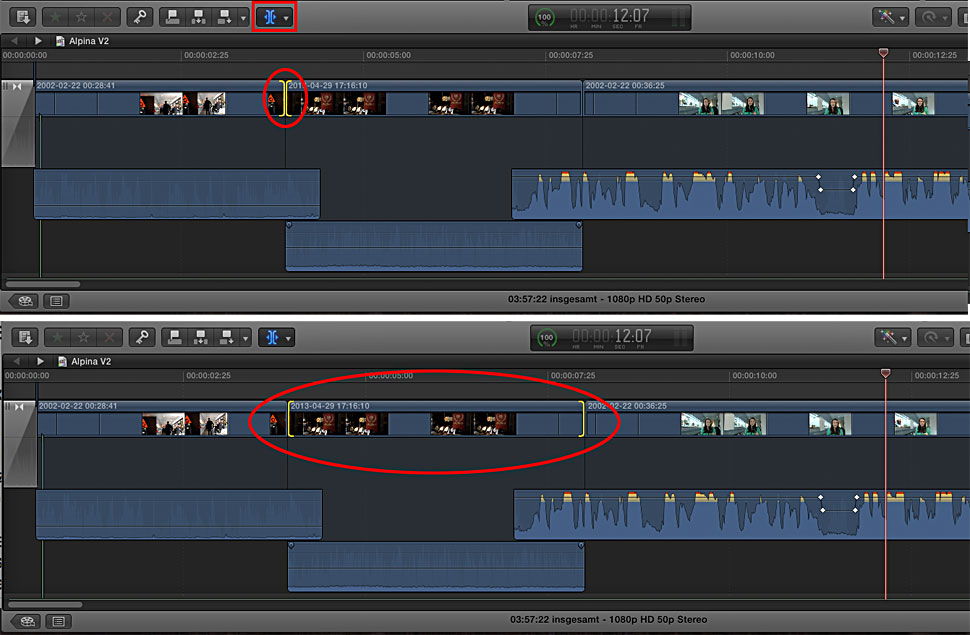The image size is (970, 635).
Task: Go forward in timeline history, lower timeline
Action: tap(40, 361)
